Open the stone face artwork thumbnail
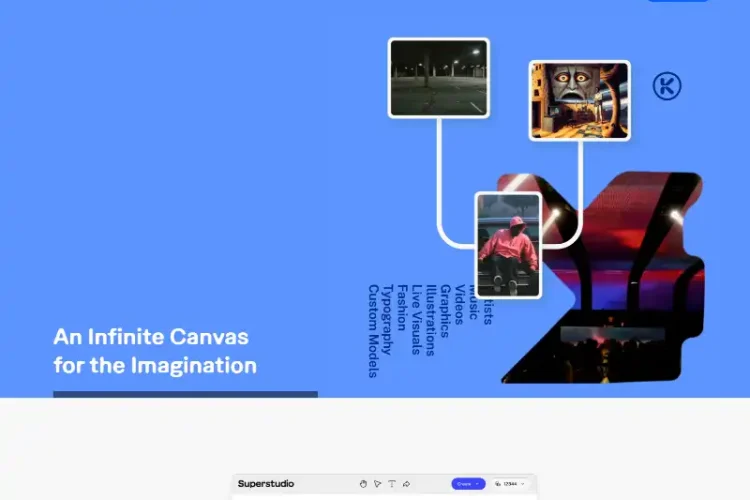The height and width of the screenshot is (500, 750). pos(580,100)
